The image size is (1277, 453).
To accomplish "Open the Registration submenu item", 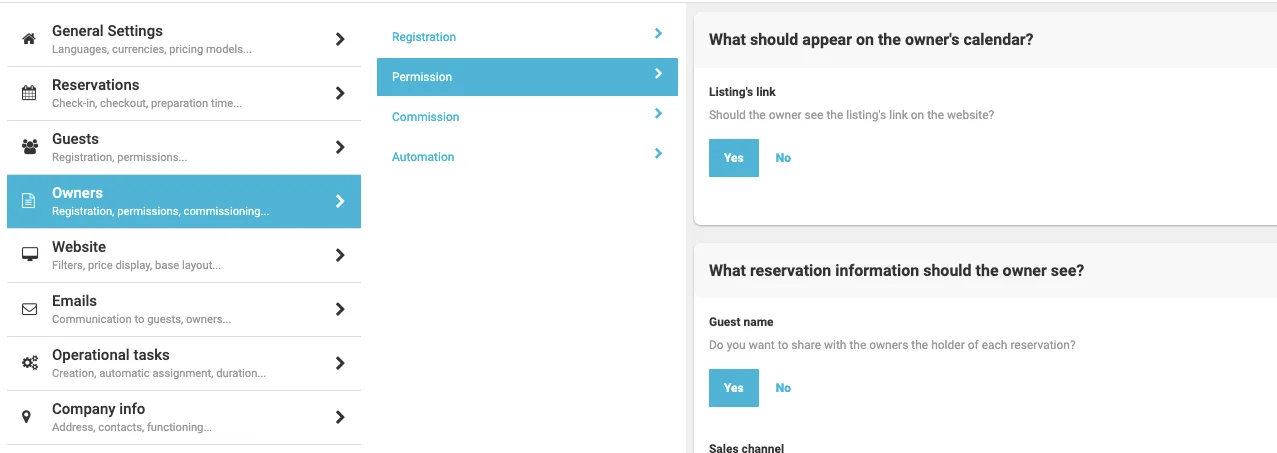I will [x=424, y=37].
